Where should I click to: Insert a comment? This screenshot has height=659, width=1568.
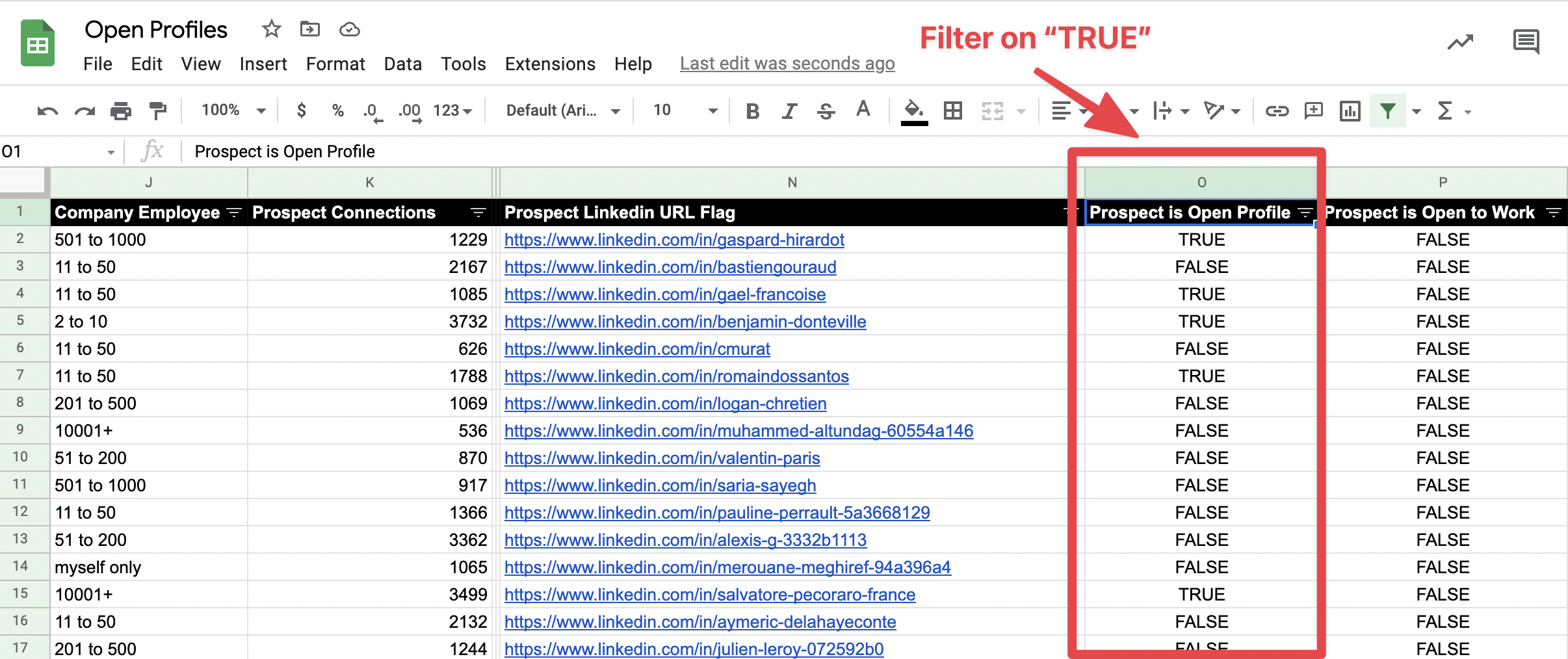tap(1314, 111)
